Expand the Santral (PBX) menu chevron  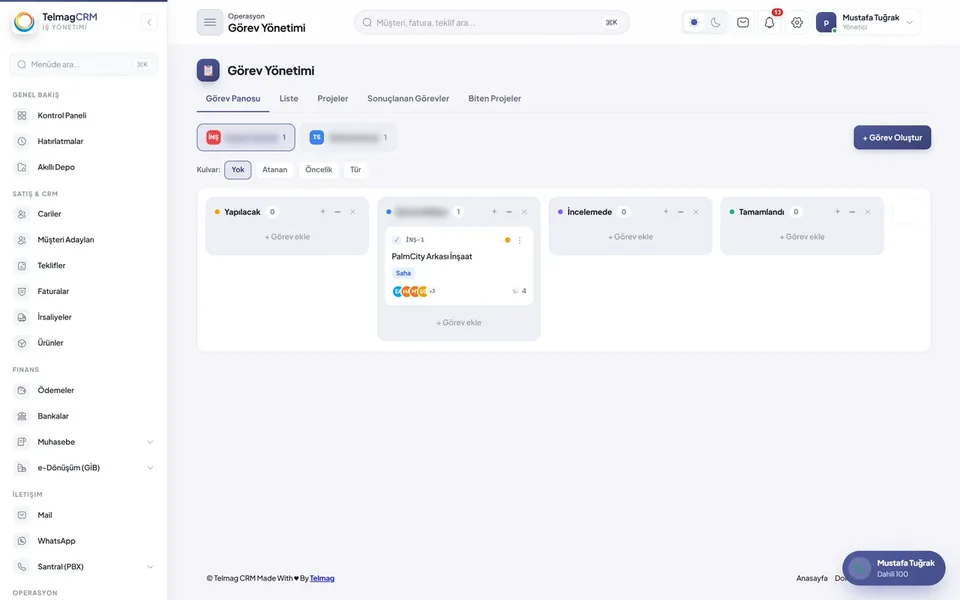(x=150, y=567)
